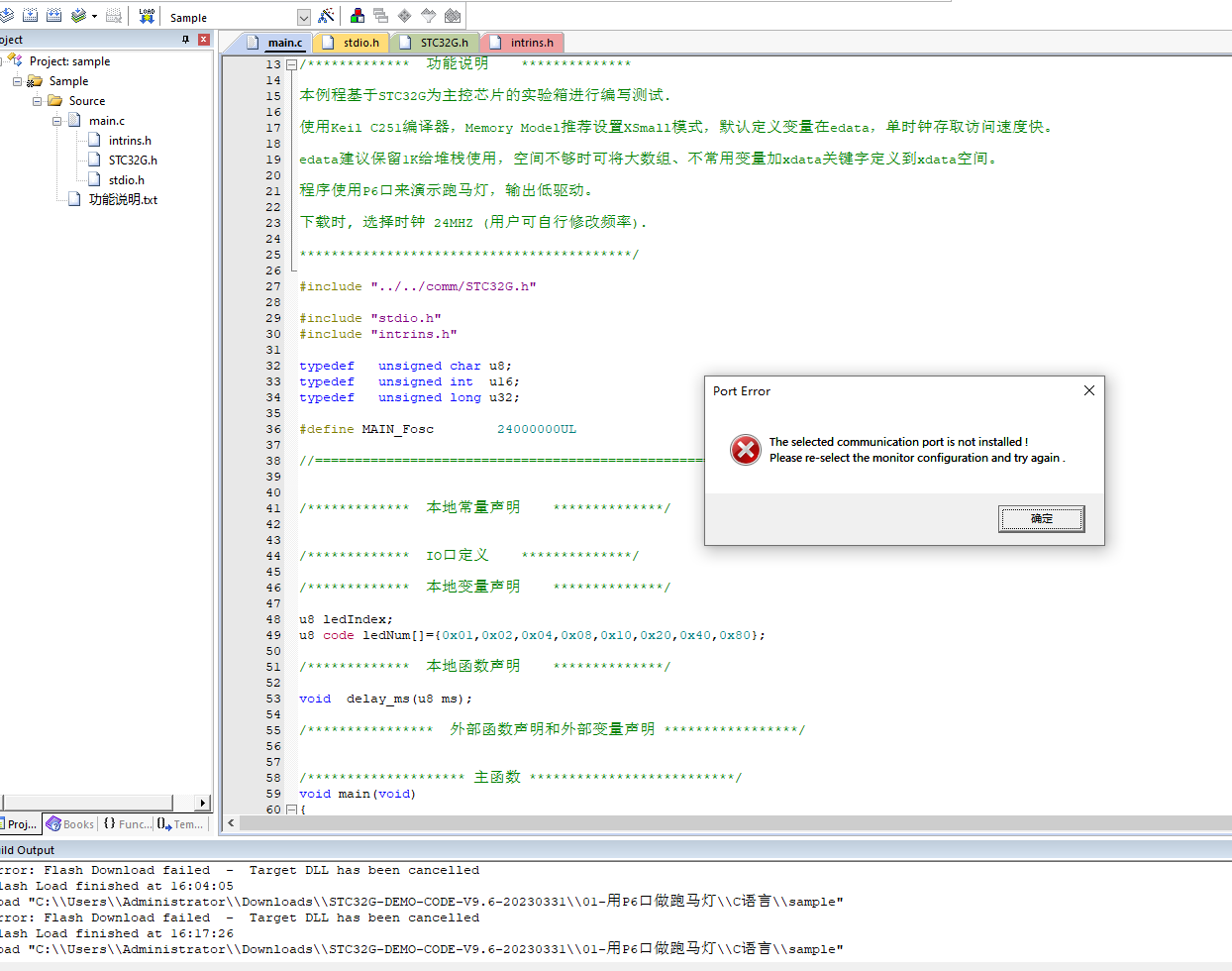The image size is (1232, 971).
Task: Close the Port Error dialog
Action: pos(1088,390)
